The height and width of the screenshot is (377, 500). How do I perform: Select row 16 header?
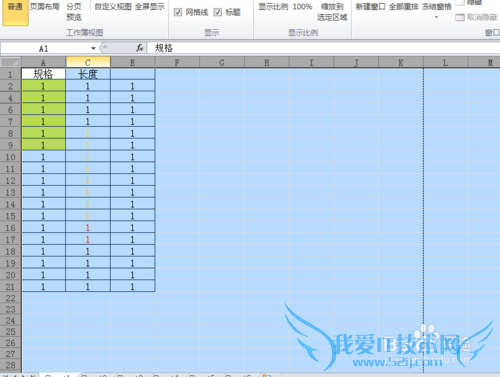click(x=11, y=228)
